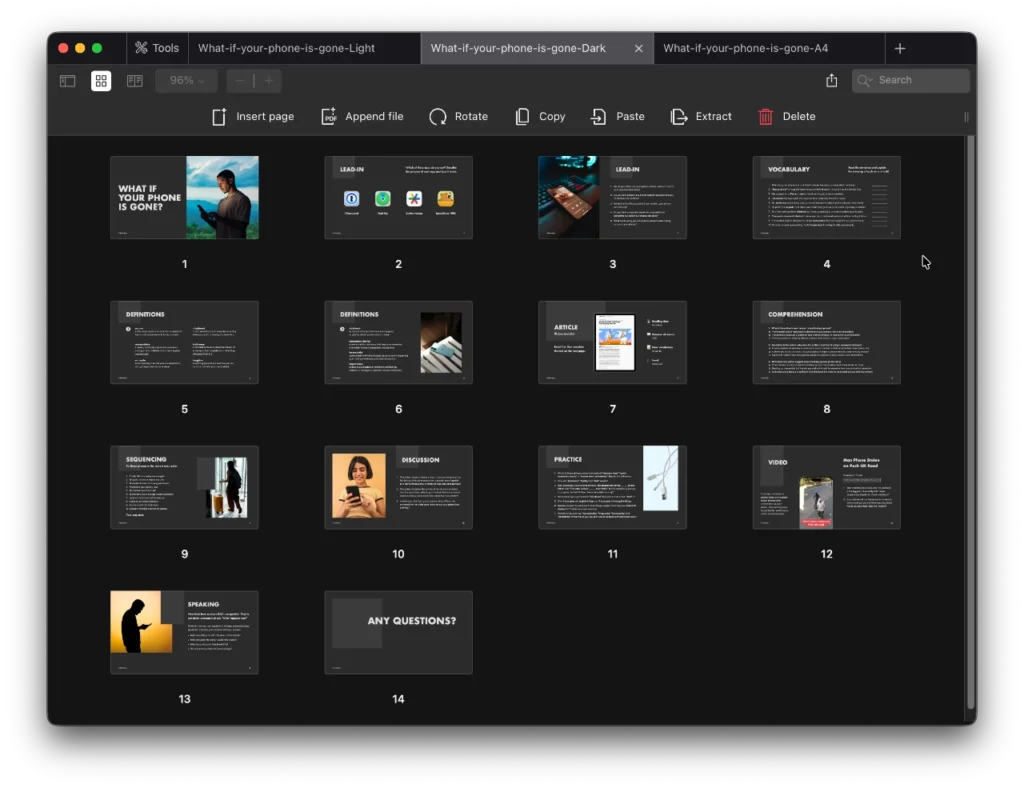The width and height of the screenshot is (1024, 788).
Task: Click the Copy pages icon
Action: [522, 117]
